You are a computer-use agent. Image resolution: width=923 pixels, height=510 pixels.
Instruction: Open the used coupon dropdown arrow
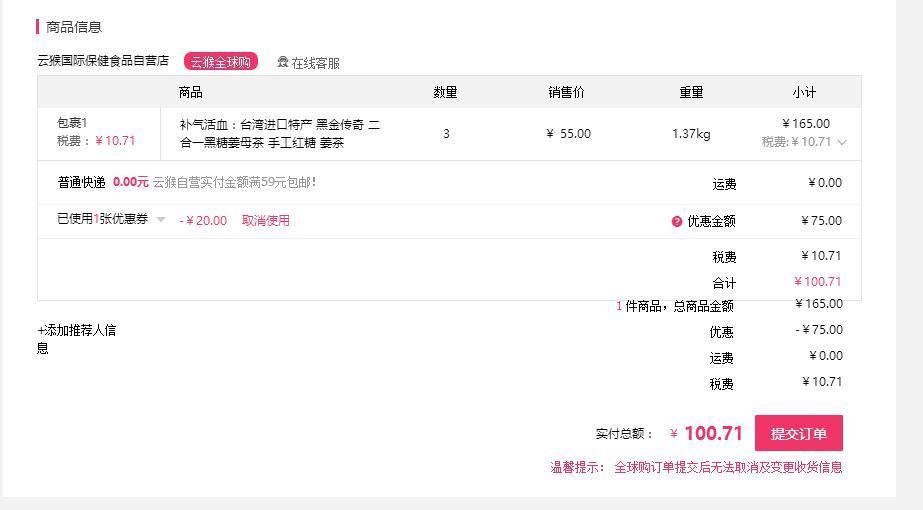[161, 220]
